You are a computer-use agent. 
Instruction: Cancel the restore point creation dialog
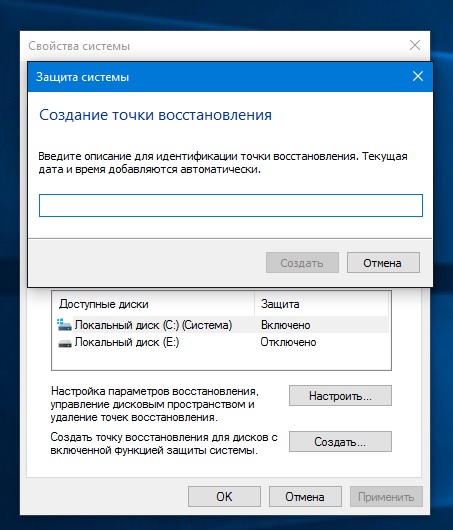[x=383, y=263]
